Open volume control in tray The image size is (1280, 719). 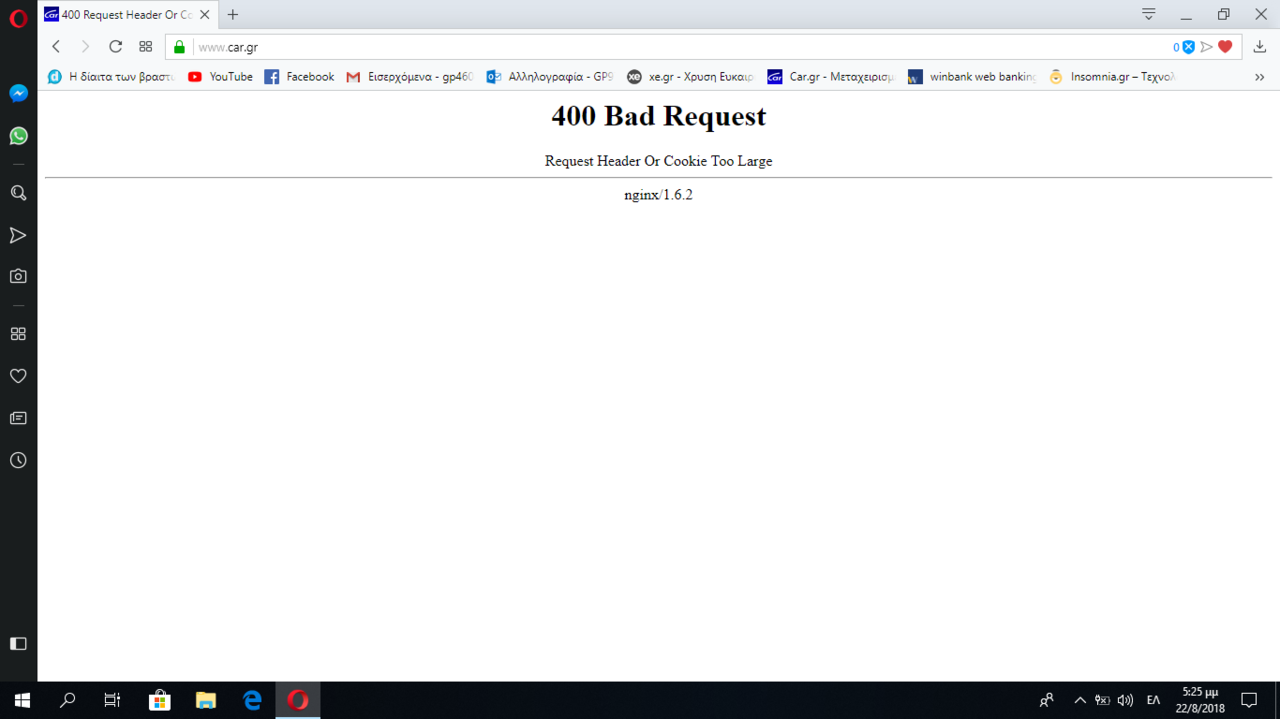(1125, 700)
